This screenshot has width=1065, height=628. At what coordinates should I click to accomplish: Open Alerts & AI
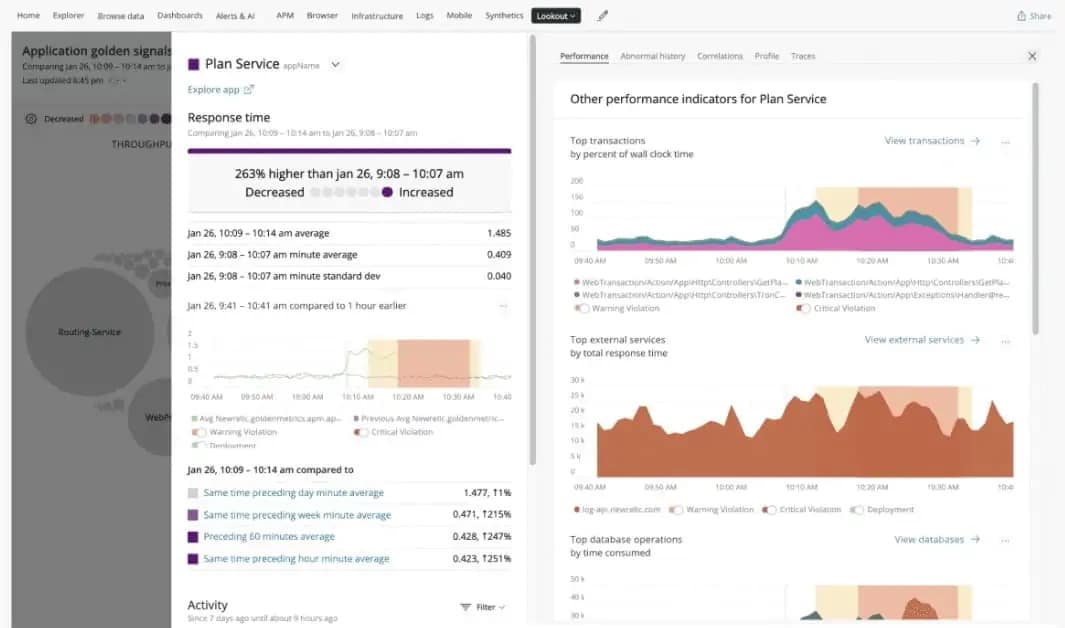coord(235,16)
